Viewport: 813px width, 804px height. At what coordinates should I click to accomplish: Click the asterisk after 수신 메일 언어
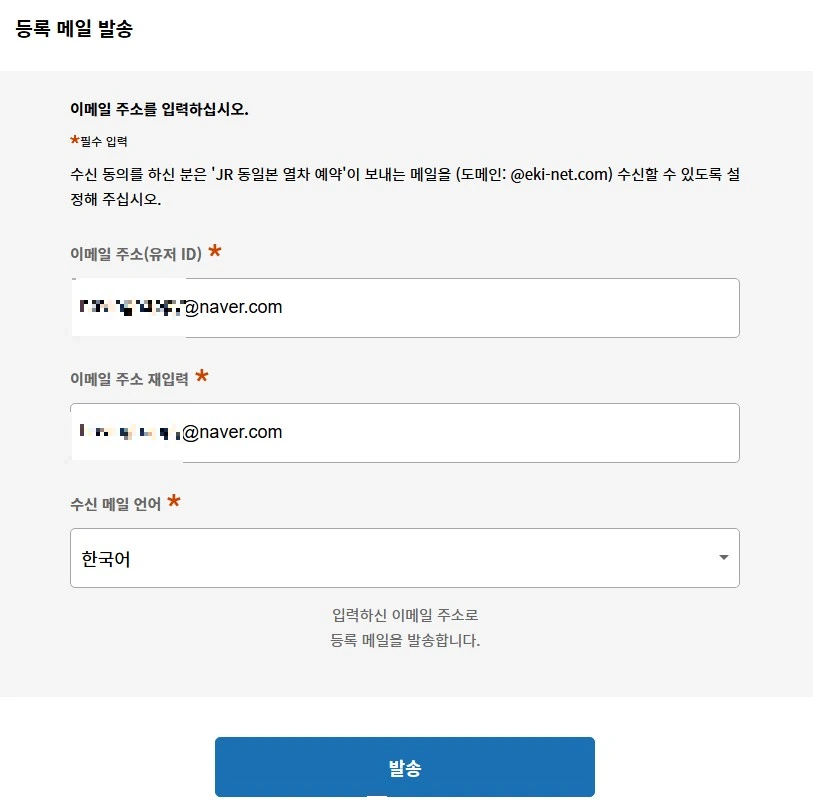tap(173, 502)
